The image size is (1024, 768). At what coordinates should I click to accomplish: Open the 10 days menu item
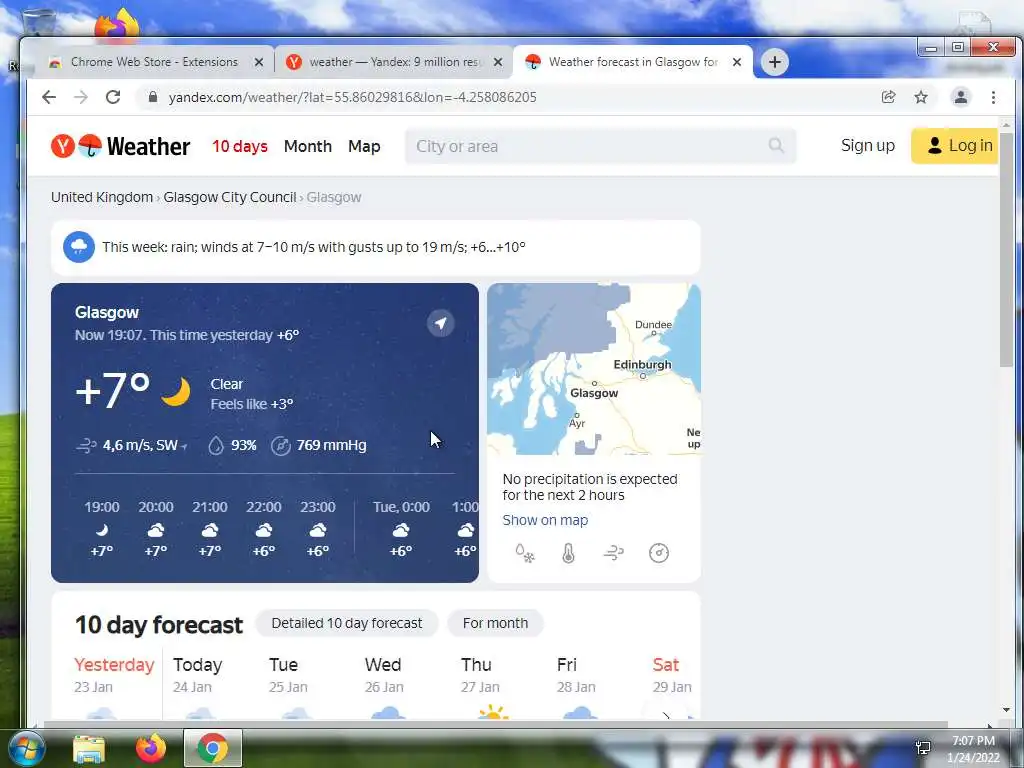(x=240, y=146)
